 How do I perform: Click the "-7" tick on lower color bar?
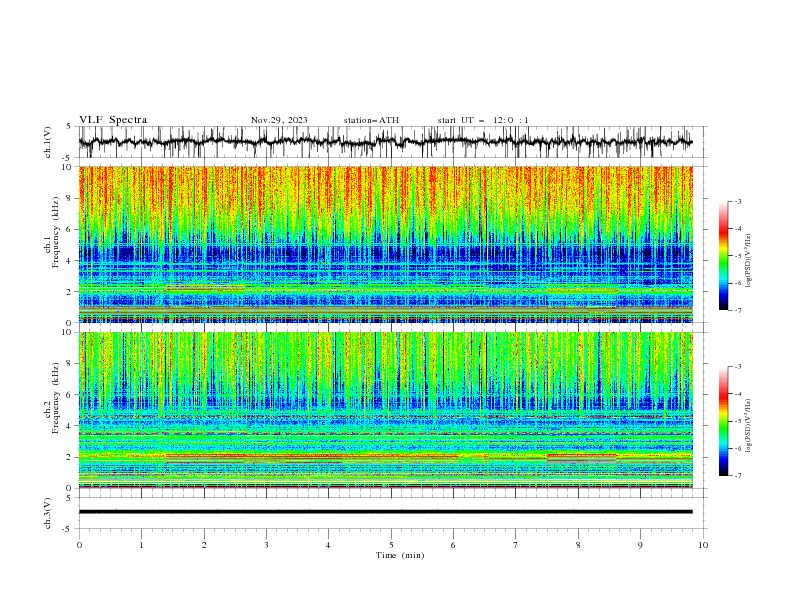(738, 476)
